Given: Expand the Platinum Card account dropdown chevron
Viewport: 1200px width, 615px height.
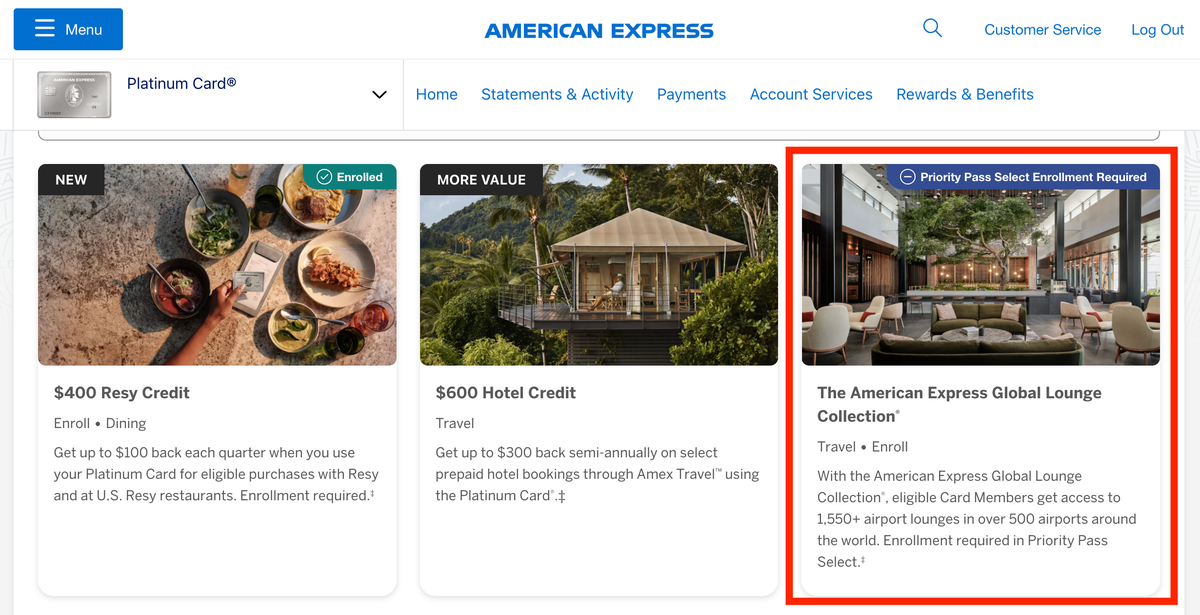Looking at the screenshot, I should [x=379, y=95].
